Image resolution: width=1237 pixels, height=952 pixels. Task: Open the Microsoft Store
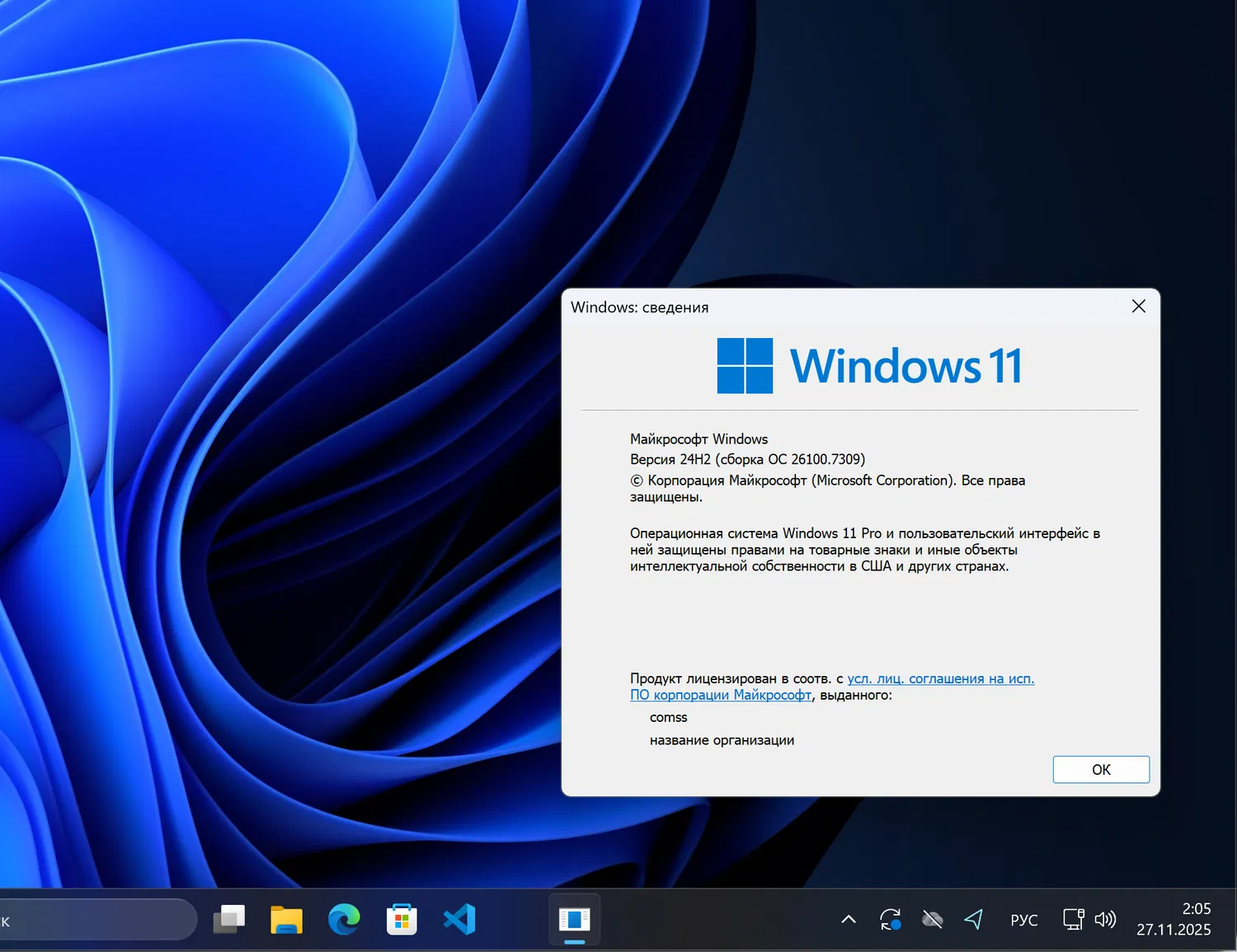[x=402, y=919]
